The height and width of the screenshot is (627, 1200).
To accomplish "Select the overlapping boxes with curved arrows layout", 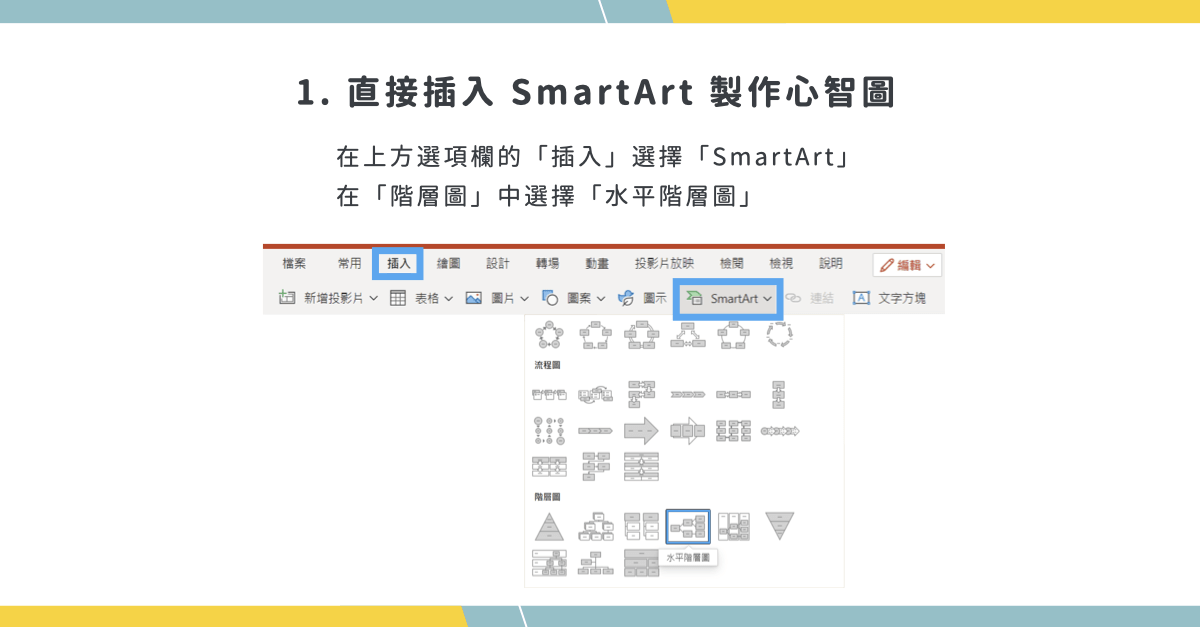I will tap(595, 395).
